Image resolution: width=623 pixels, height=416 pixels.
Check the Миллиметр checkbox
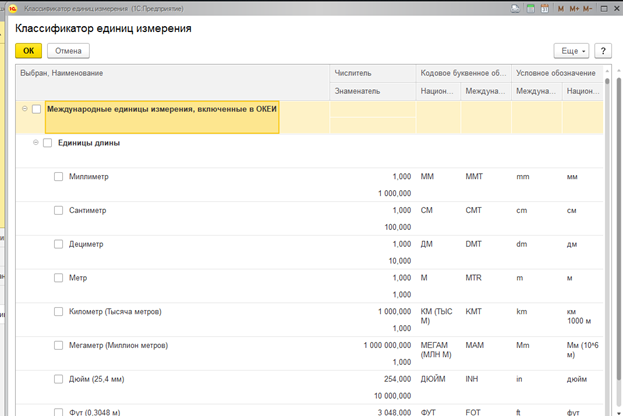pos(58,176)
